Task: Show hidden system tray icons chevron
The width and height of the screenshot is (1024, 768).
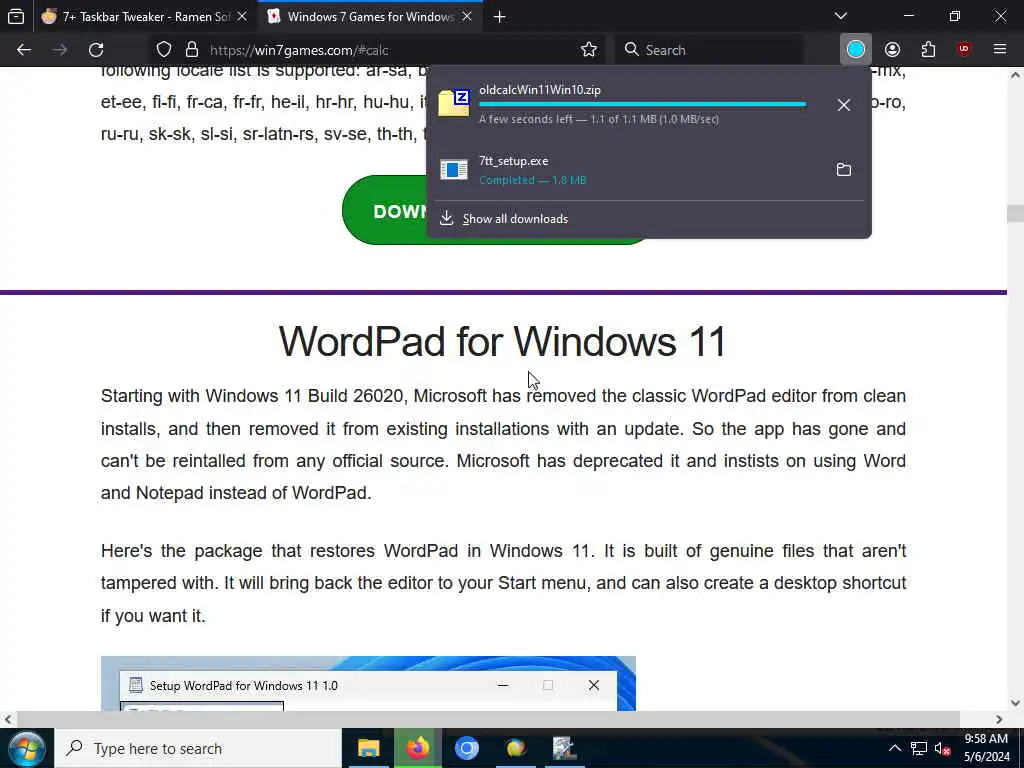Action: click(x=895, y=748)
